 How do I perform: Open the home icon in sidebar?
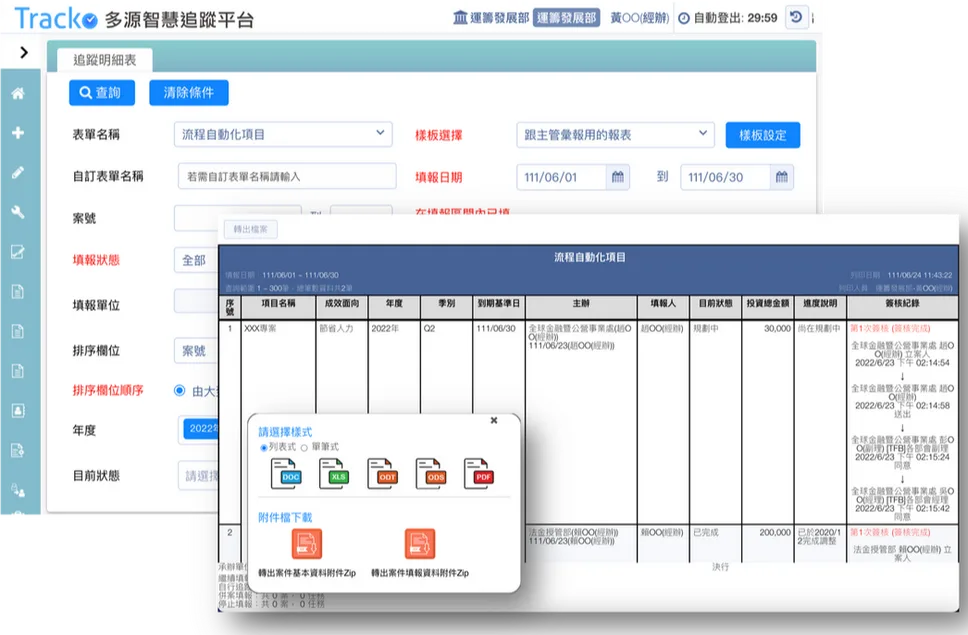(x=18, y=93)
